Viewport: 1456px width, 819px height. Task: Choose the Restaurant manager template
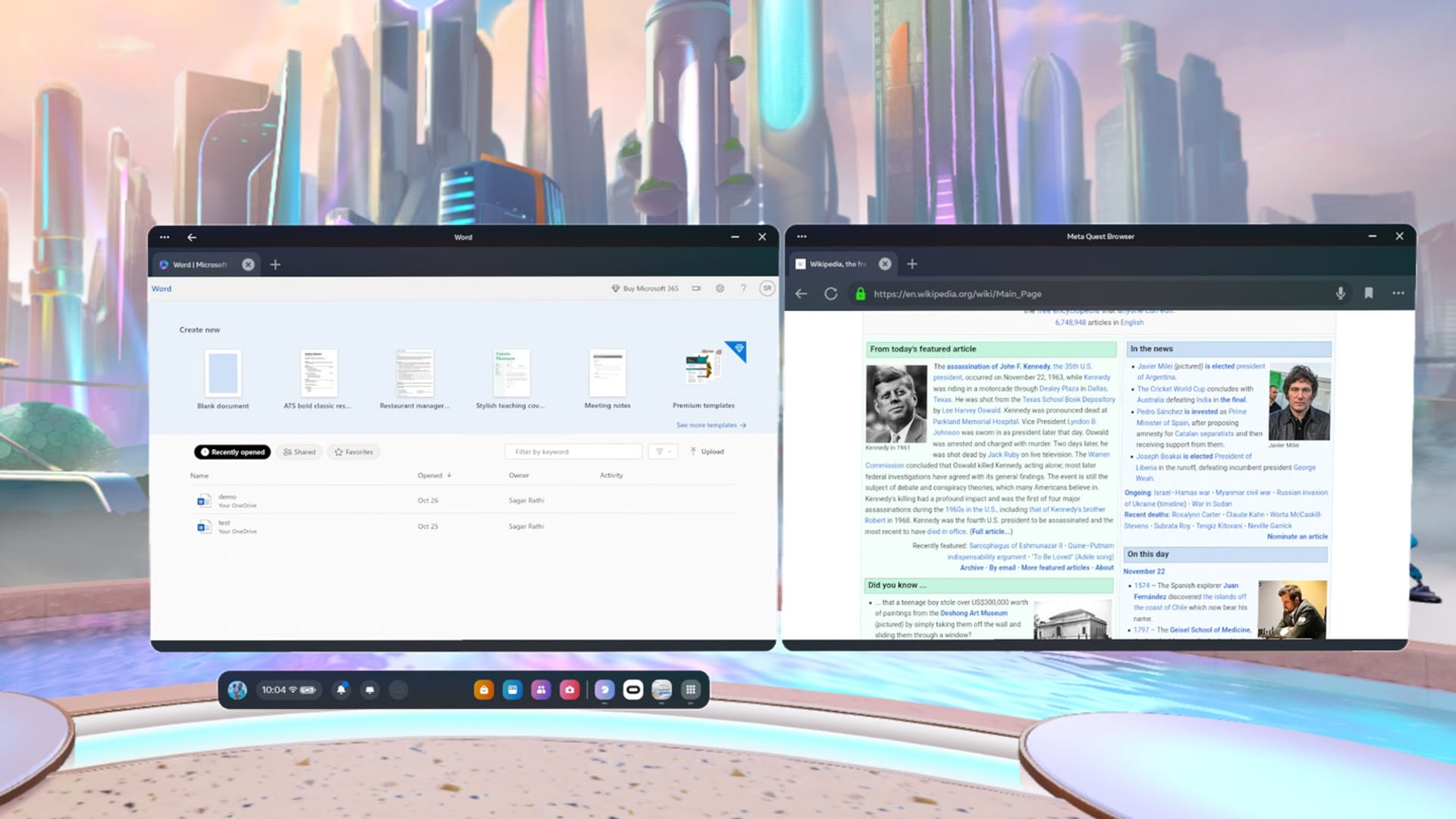point(414,380)
